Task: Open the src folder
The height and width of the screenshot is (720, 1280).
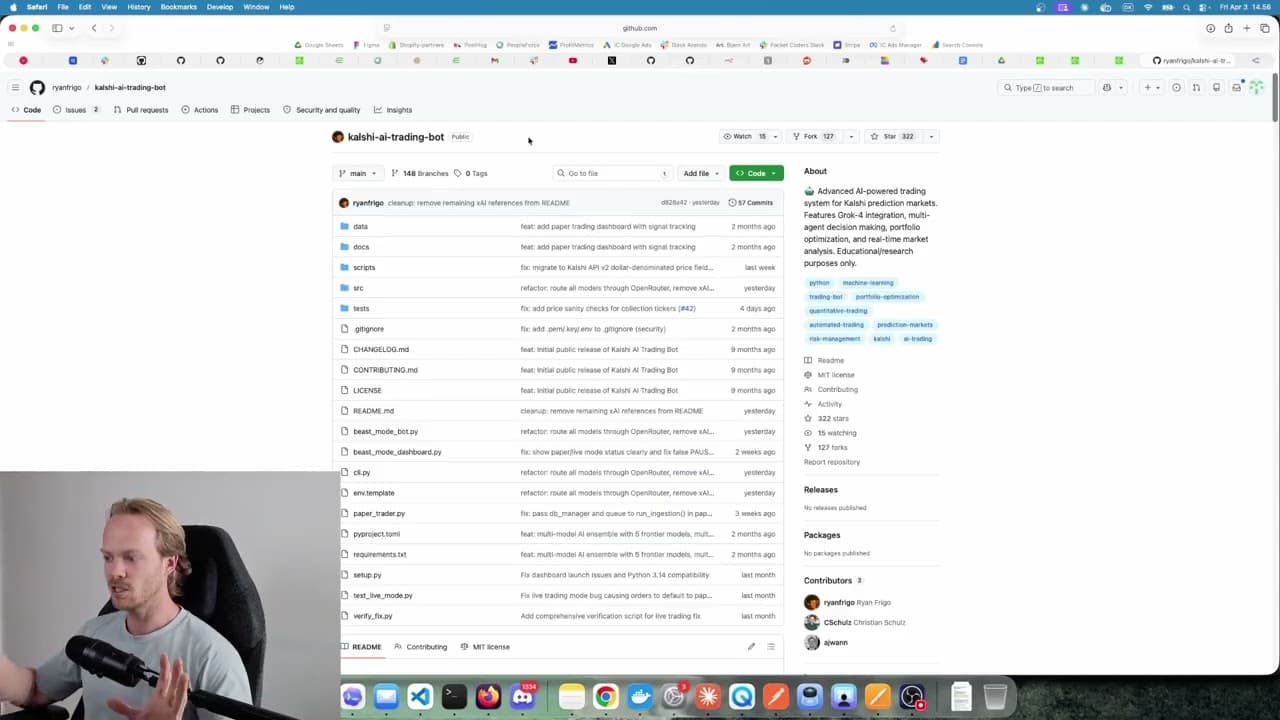Action: click(x=358, y=288)
